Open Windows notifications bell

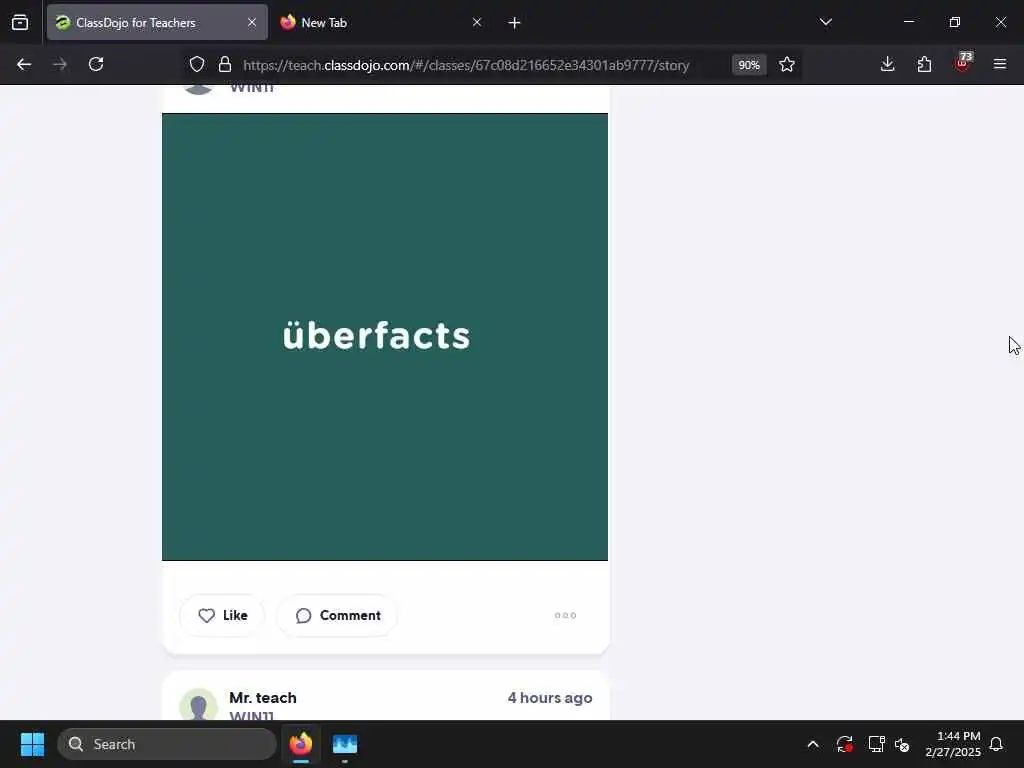997,744
